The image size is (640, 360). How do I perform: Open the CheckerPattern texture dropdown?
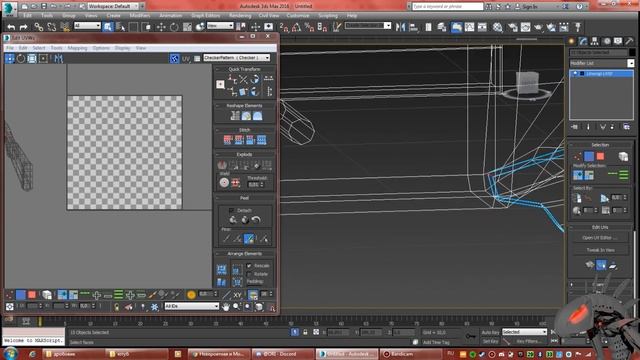237,58
